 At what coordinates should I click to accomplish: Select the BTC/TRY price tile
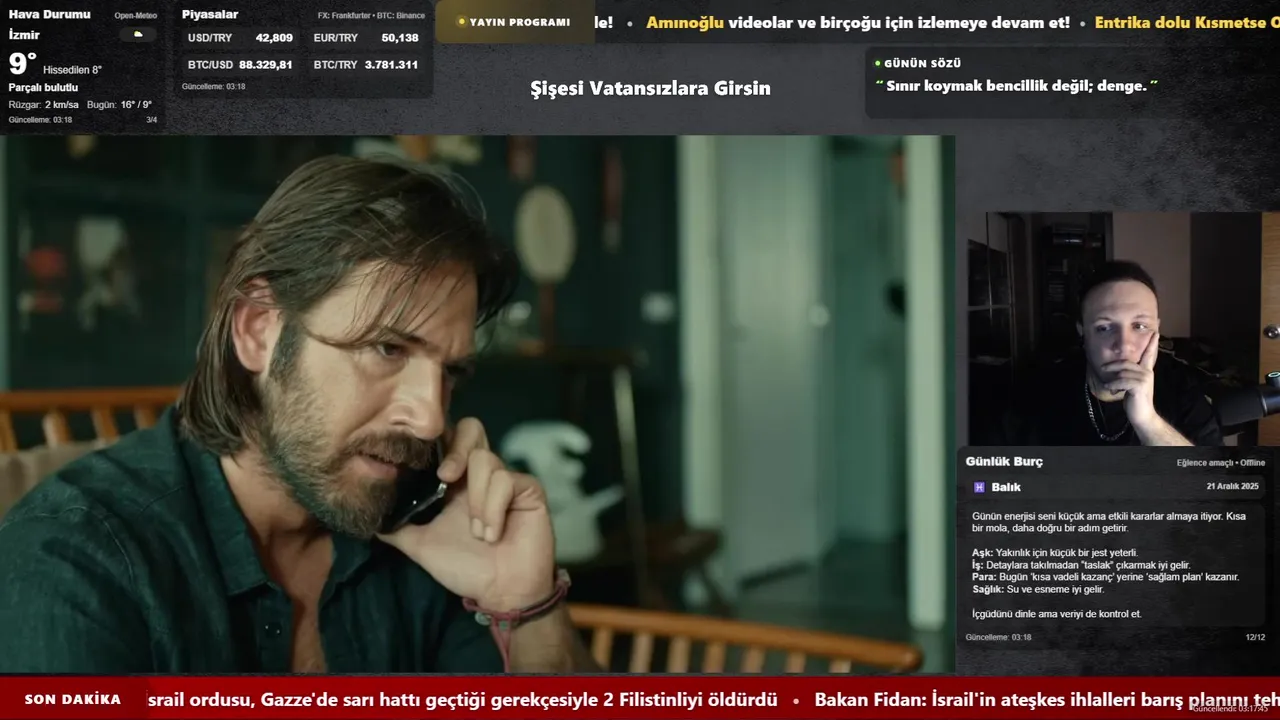tap(366, 65)
